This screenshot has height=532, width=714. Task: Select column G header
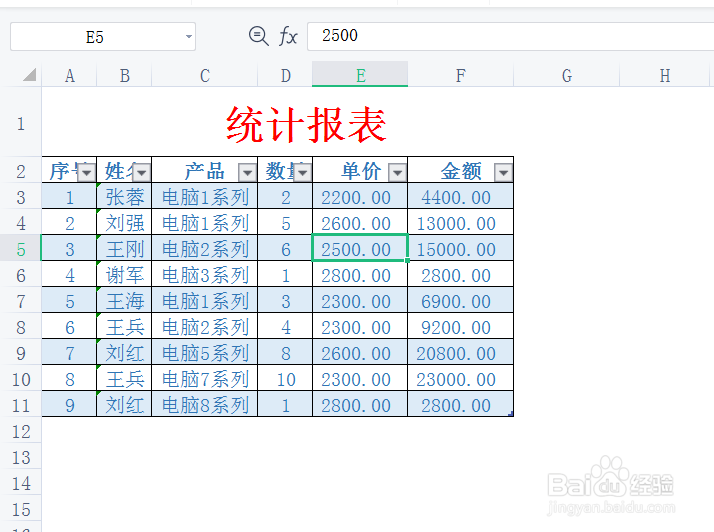click(x=567, y=75)
